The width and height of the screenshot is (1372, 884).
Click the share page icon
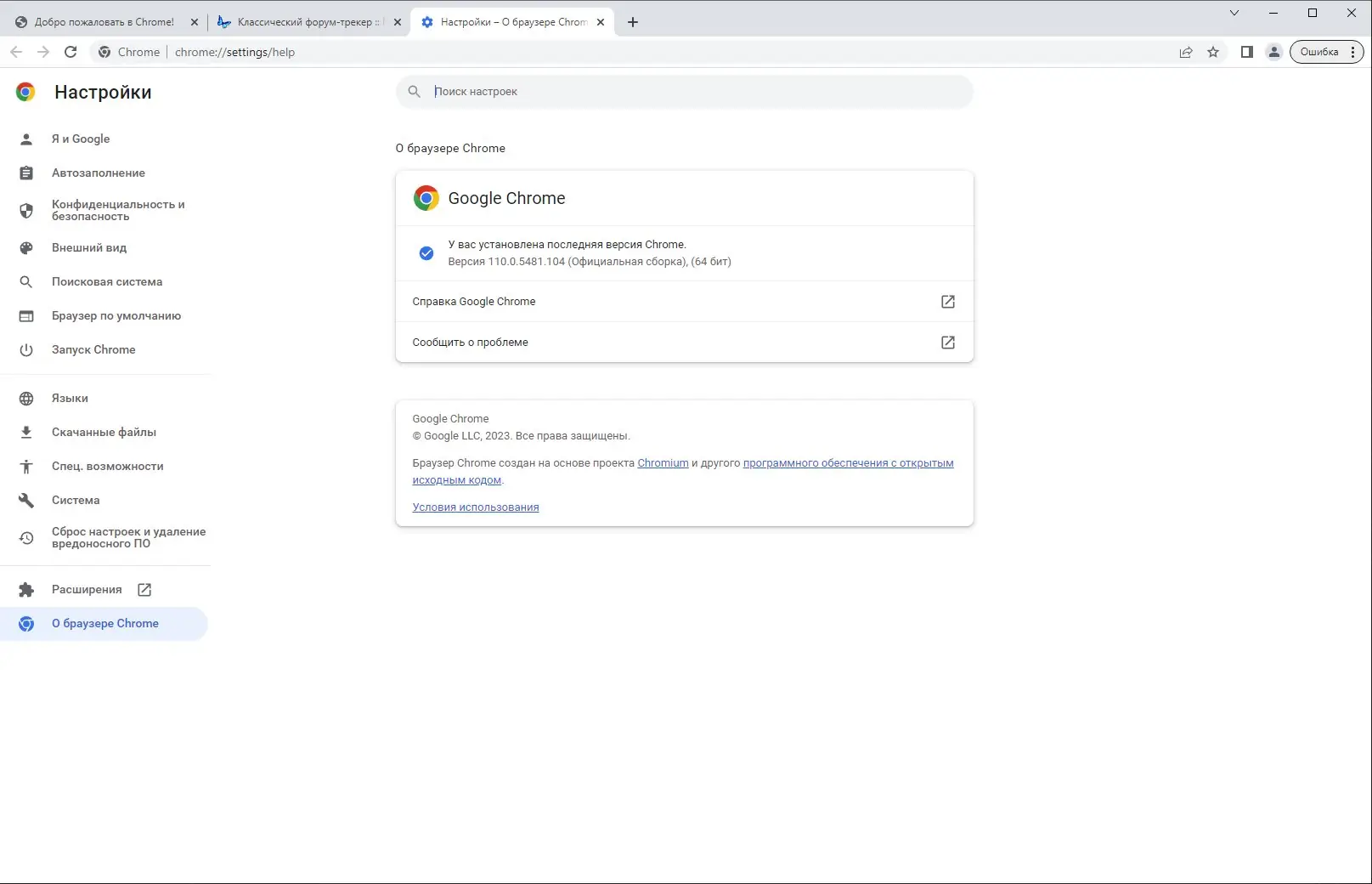(1186, 52)
